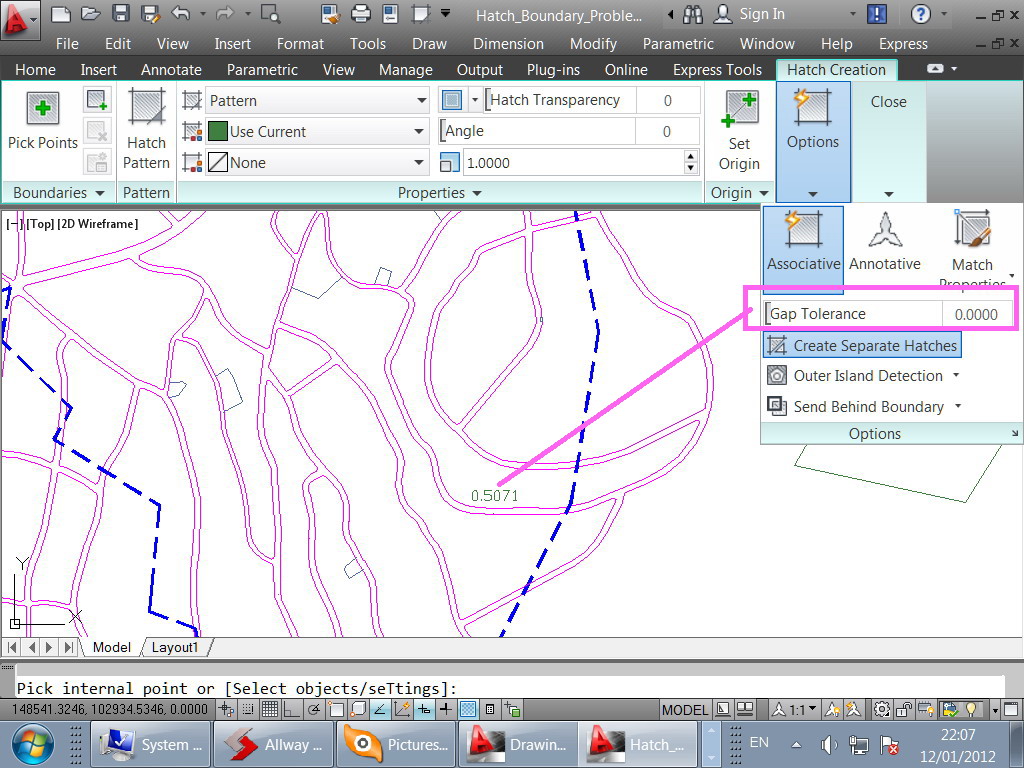Toggle Grid Display in status bar
This screenshot has width=1024, height=768.
point(270,709)
